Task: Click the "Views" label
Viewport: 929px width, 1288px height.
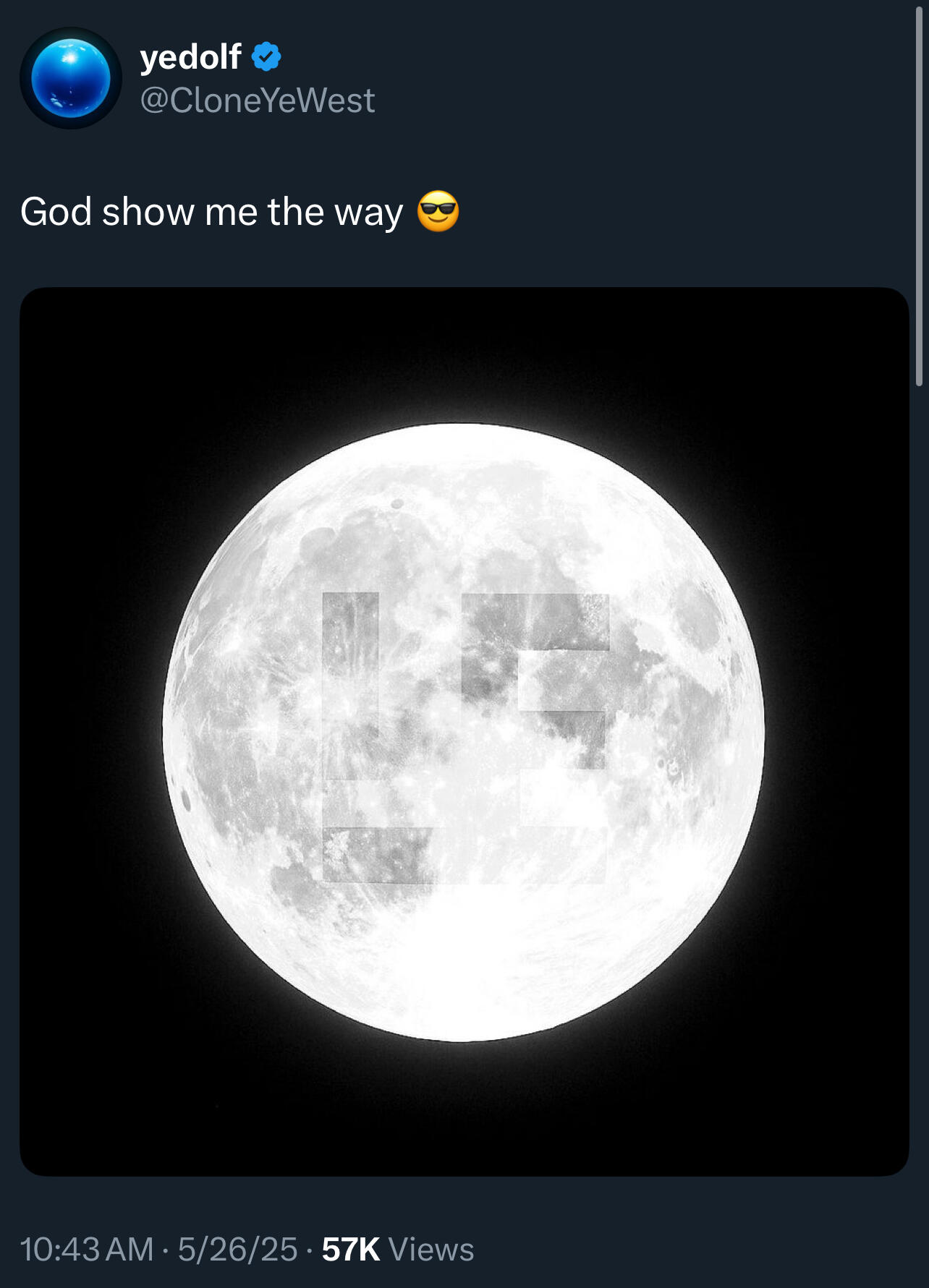Action: pos(431,1250)
